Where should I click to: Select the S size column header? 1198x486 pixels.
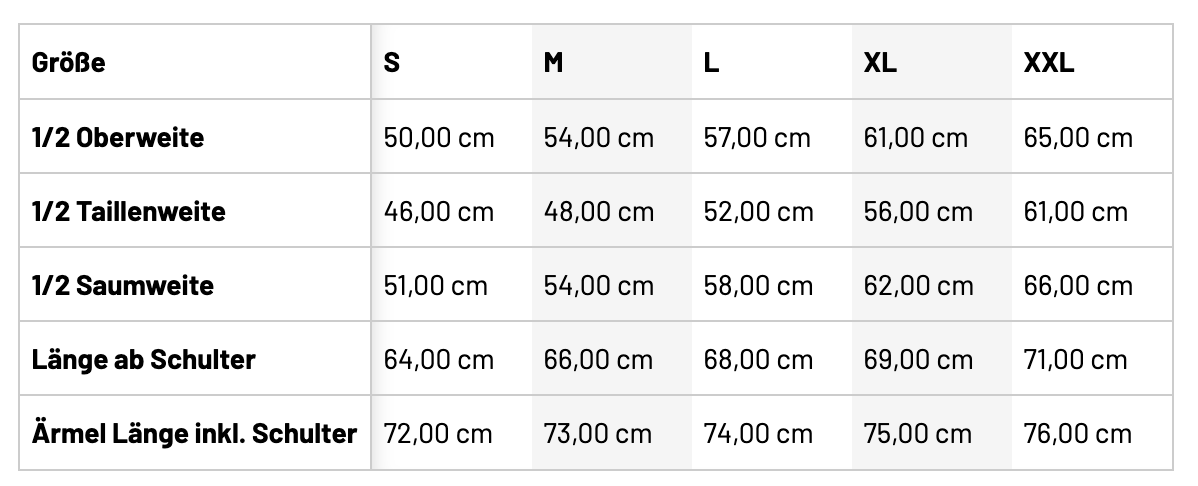pos(392,62)
